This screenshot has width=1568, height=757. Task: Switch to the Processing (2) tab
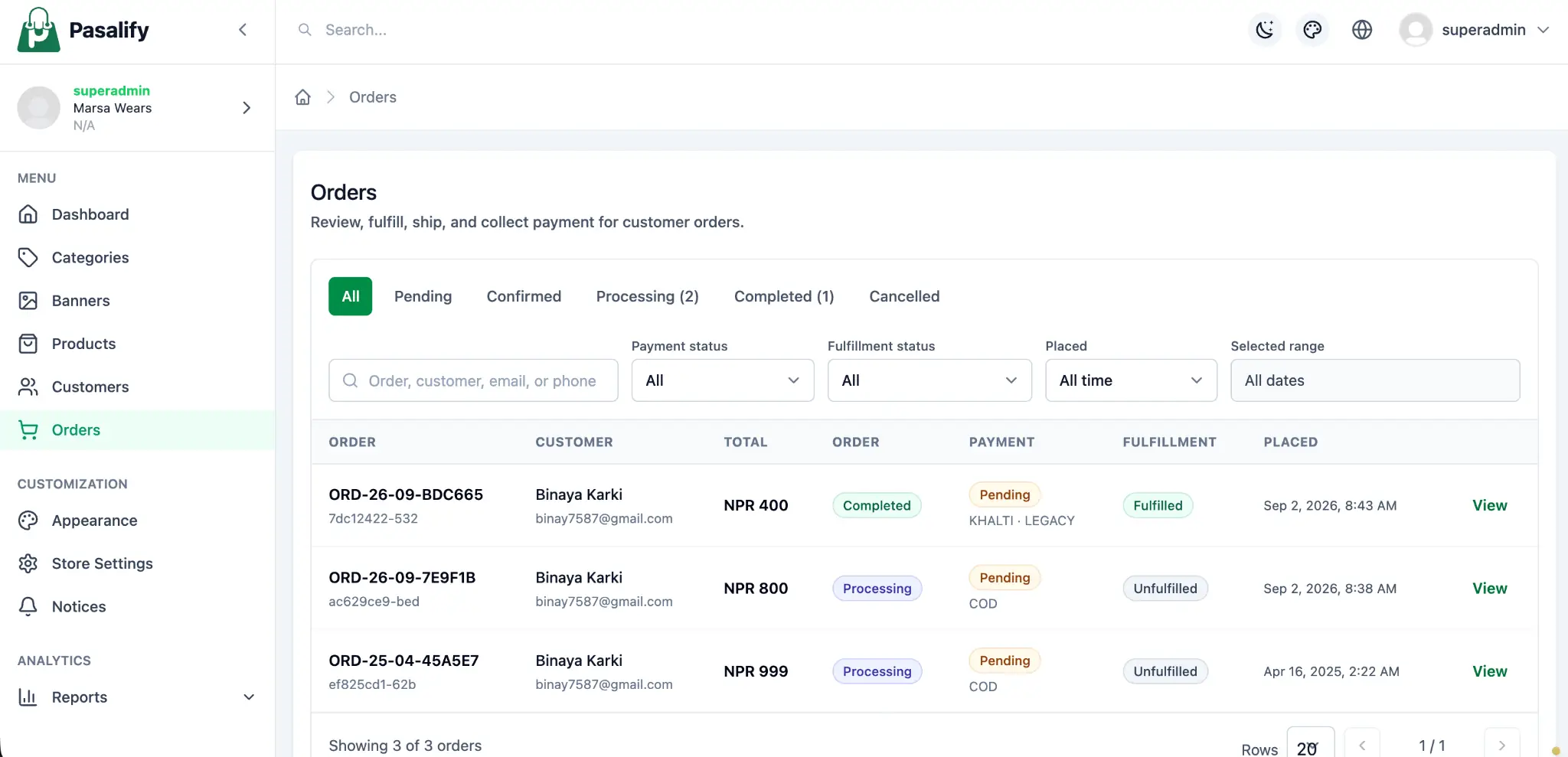coord(648,296)
